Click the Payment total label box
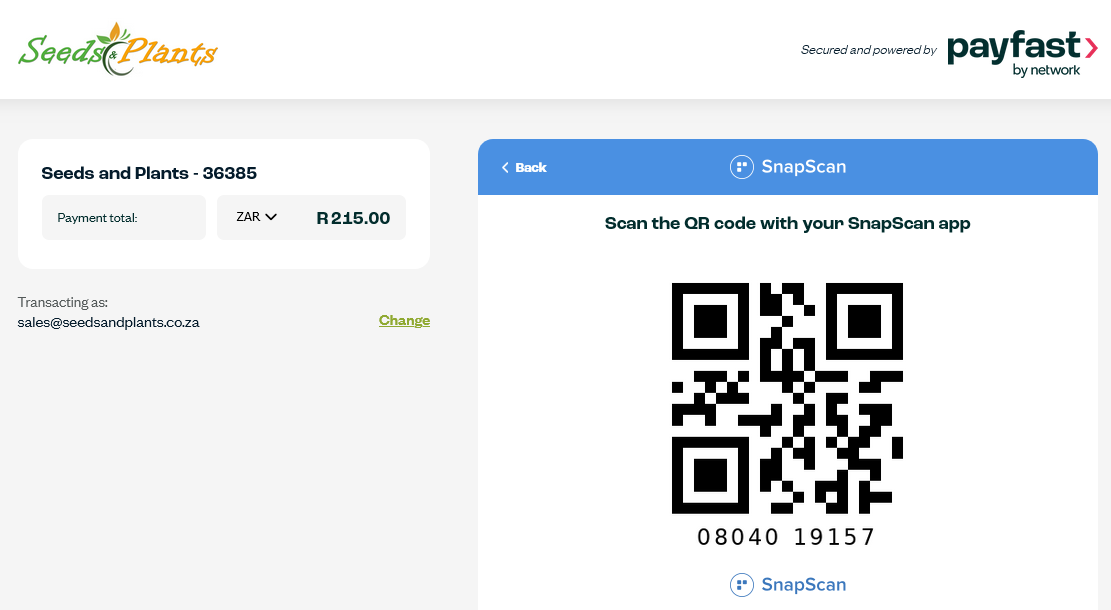This screenshot has width=1111, height=610. click(x=124, y=218)
